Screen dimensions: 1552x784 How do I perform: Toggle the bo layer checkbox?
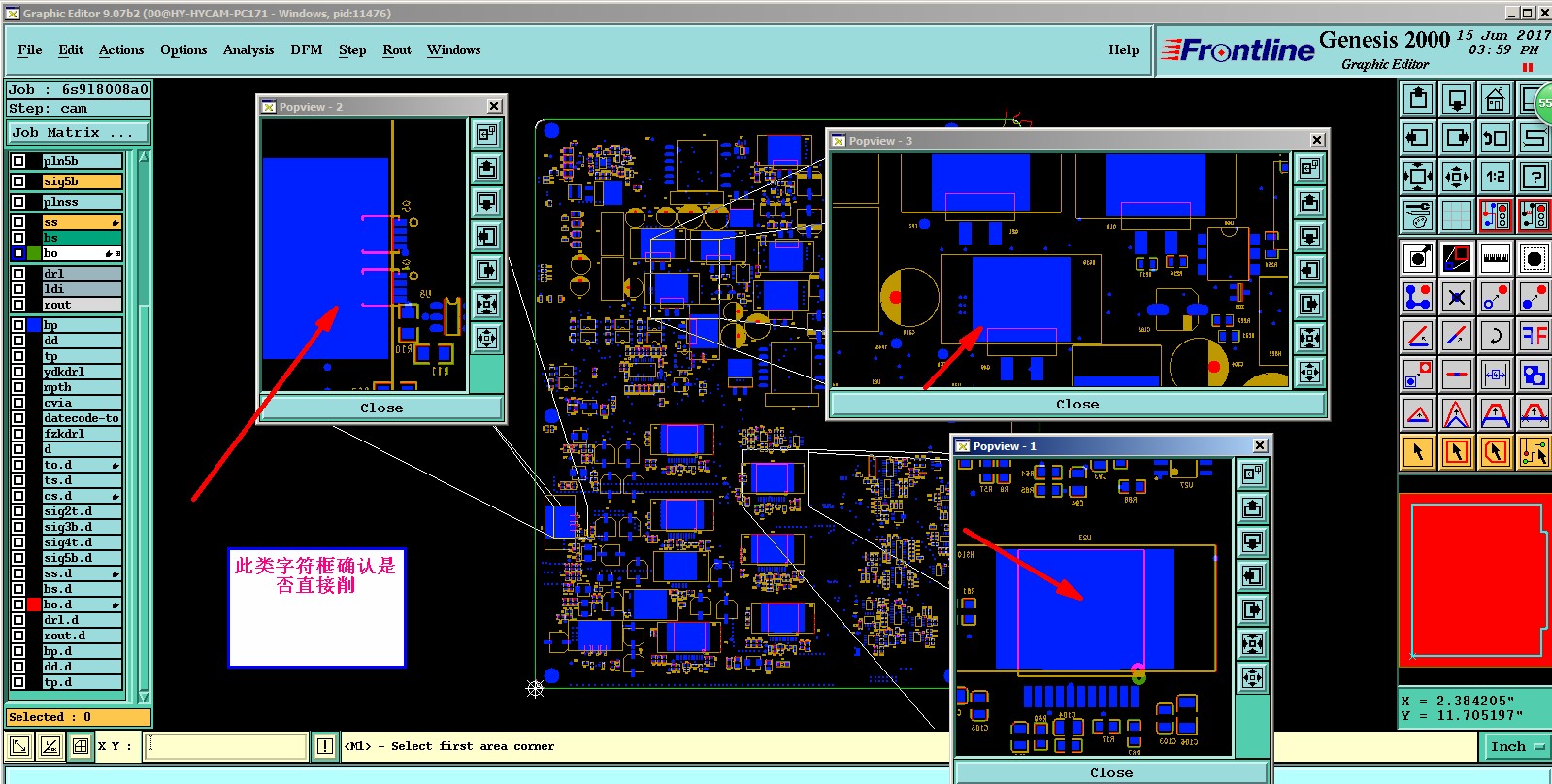(18, 253)
